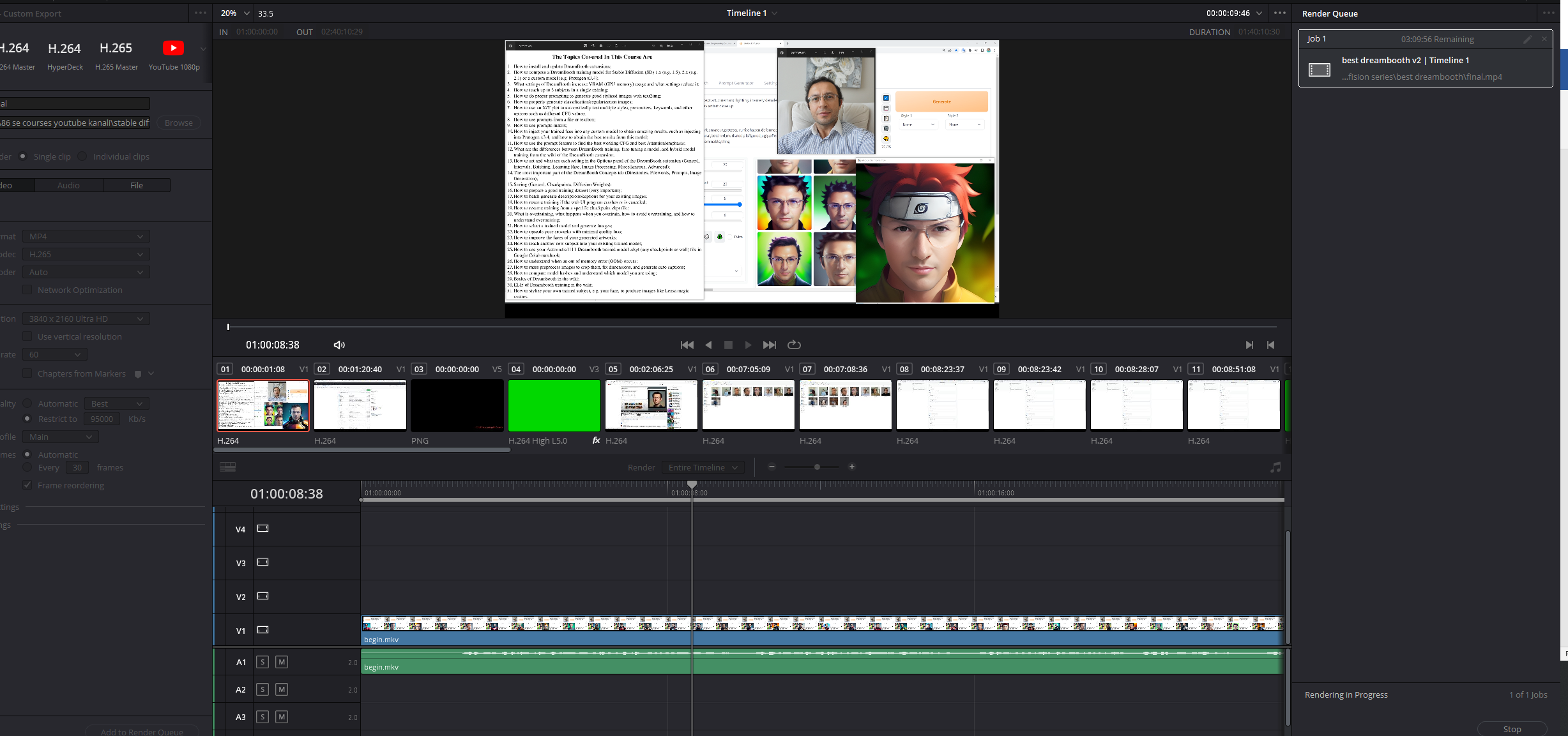Click the music note icon right of timeline
The height and width of the screenshot is (736, 1568).
coord(1276,467)
